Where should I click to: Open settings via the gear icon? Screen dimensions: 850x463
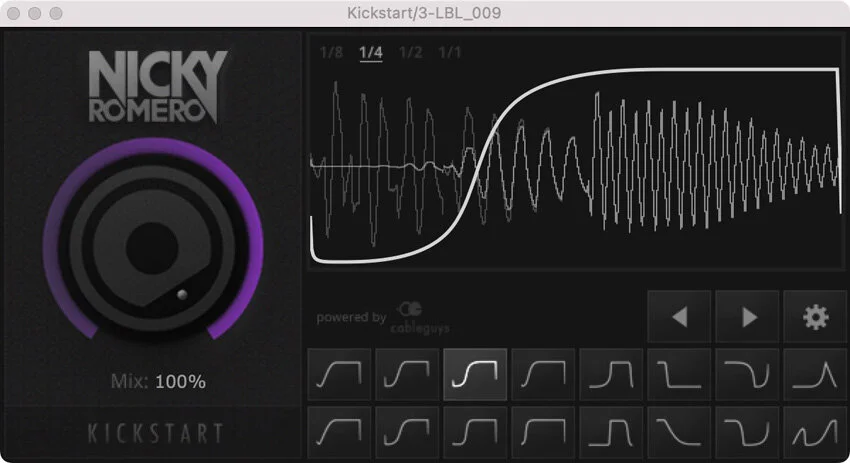[x=815, y=317]
